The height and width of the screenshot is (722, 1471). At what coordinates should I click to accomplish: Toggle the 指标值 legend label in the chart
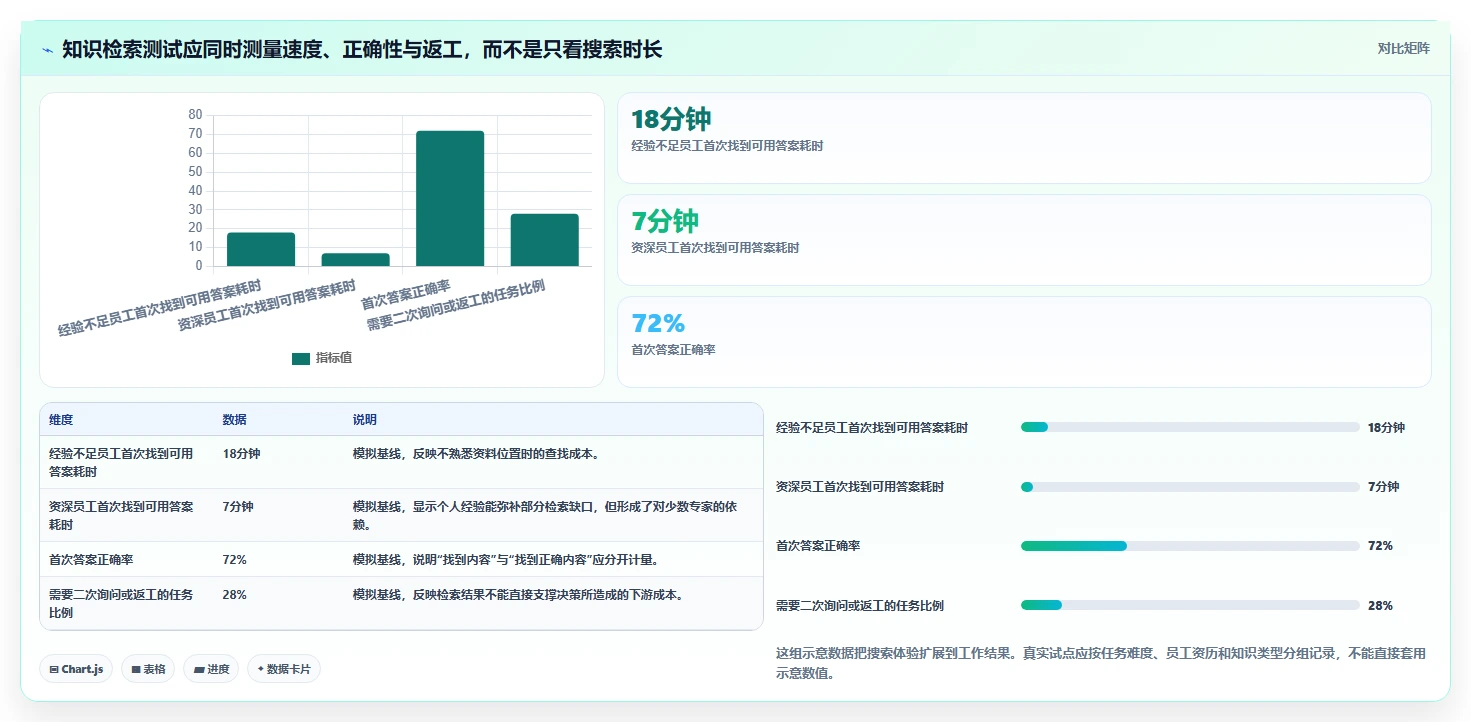(x=334, y=359)
